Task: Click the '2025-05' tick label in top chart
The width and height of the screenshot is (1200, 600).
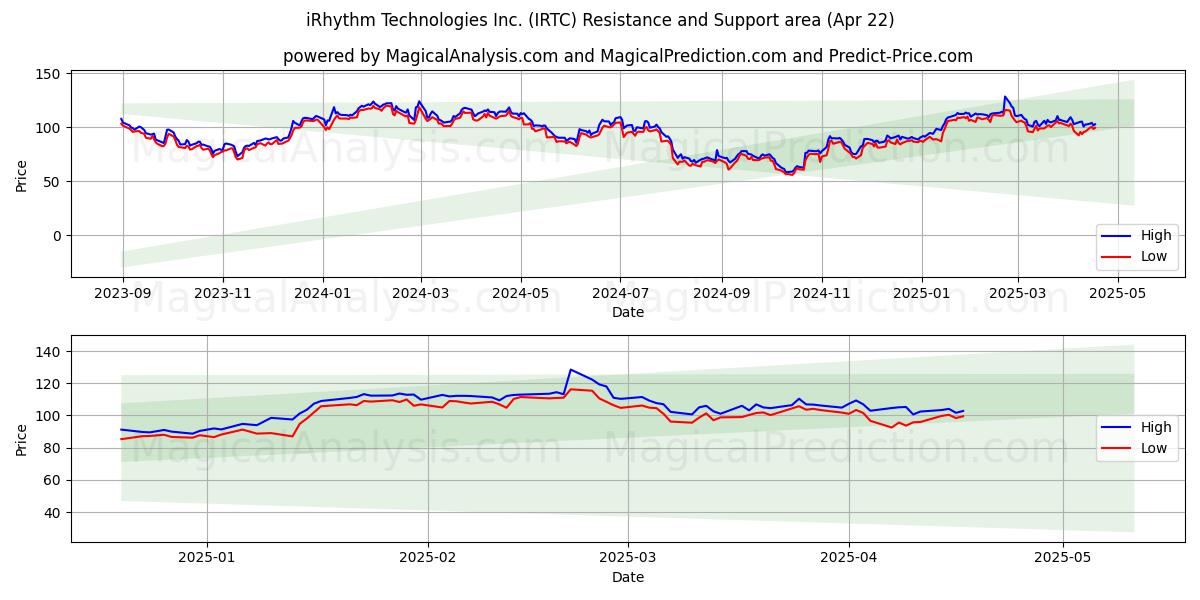Action: 1117,294
